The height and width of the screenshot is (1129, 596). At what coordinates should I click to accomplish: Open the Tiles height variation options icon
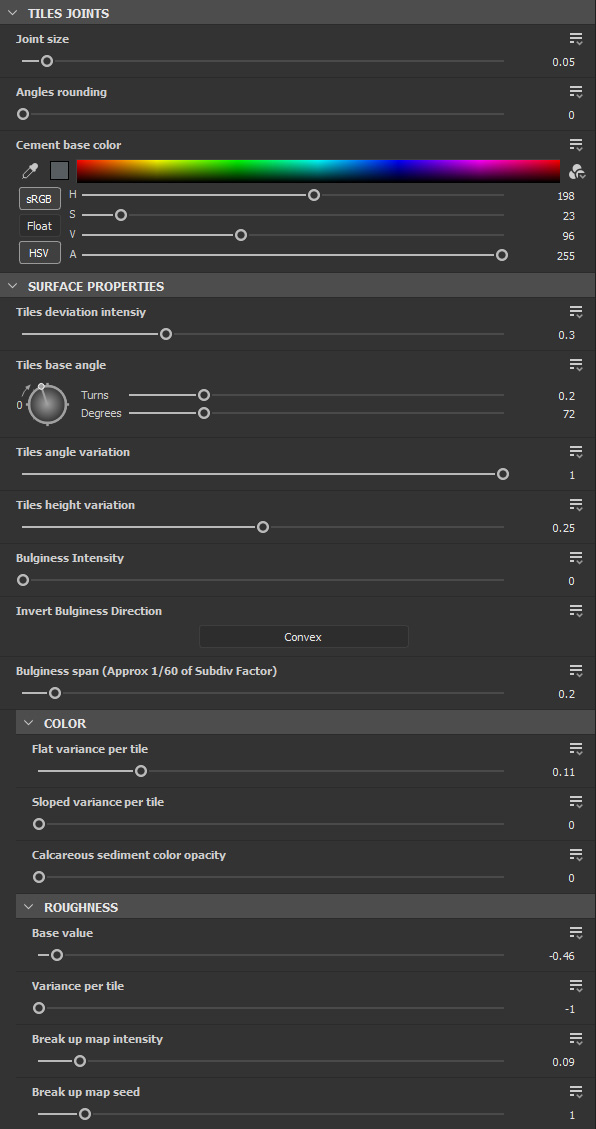tap(576, 505)
